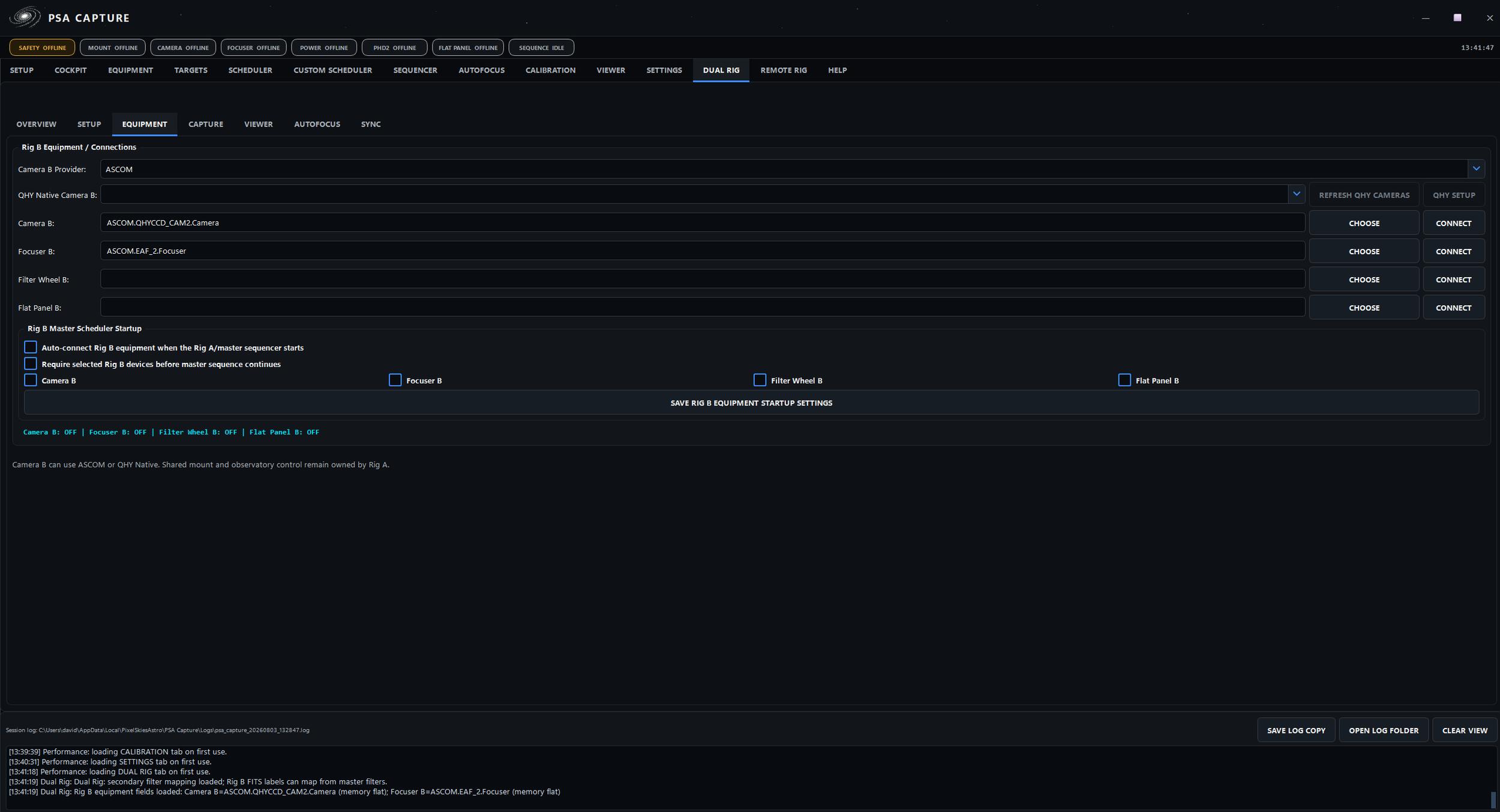Click the REFRESH QHY CAMERAS button
The width and height of the screenshot is (1500, 812).
coord(1364,195)
